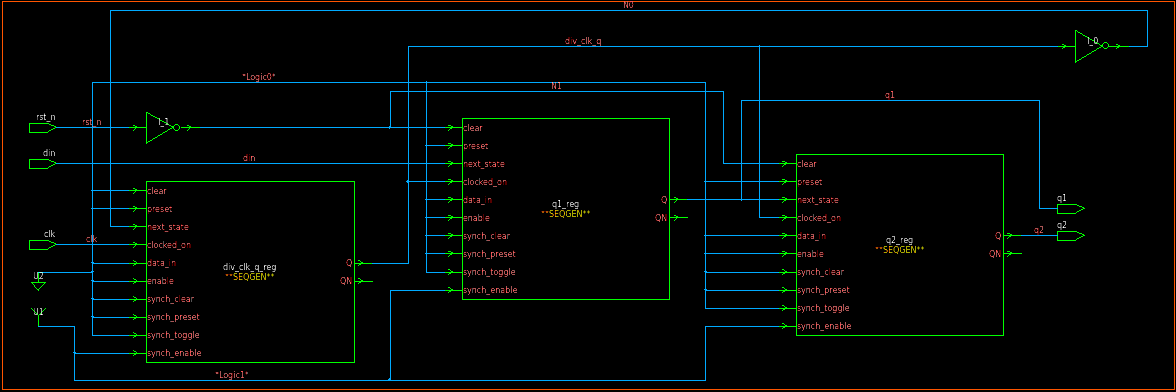The image size is (1176, 392).
Task: Select Q output pin of div_clk_q_reg
Action: click(x=349, y=262)
